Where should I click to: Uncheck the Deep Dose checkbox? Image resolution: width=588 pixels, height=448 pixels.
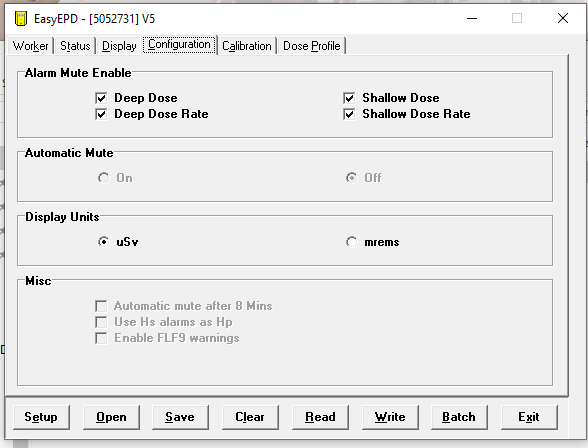coord(101,98)
